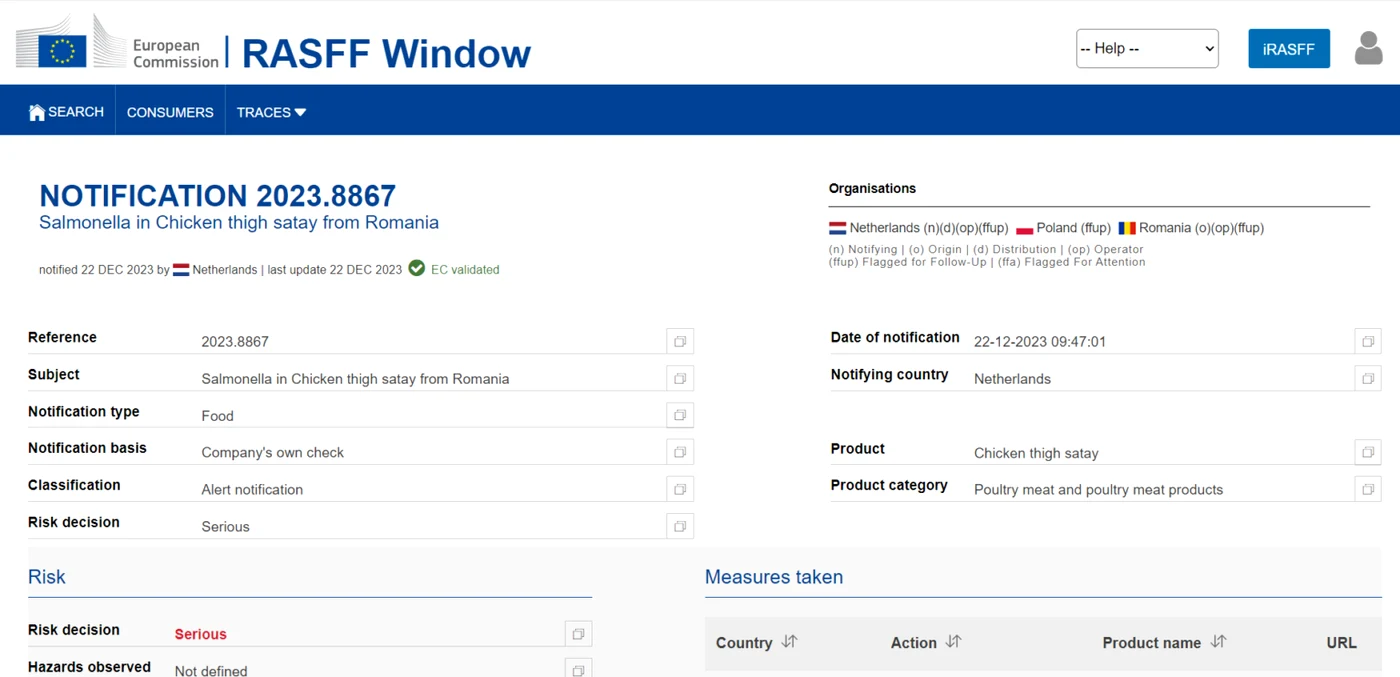Sort Measures taken by Action
Viewport: 1400px width, 677px height.
pos(953,642)
